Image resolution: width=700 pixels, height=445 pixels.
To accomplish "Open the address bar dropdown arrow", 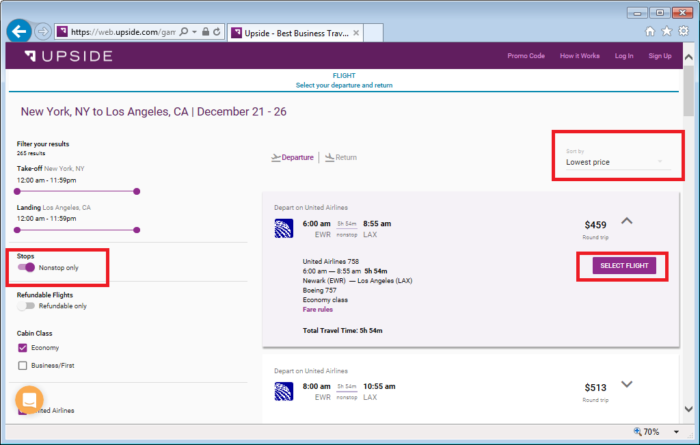I will click(194, 32).
